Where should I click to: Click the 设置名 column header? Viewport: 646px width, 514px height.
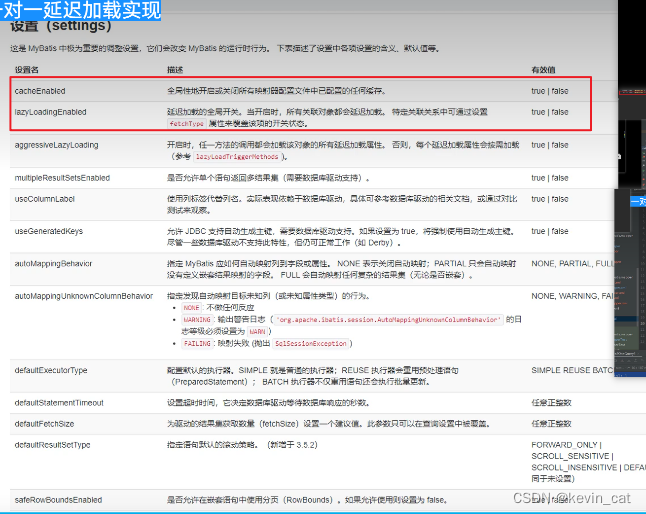(x=27, y=70)
